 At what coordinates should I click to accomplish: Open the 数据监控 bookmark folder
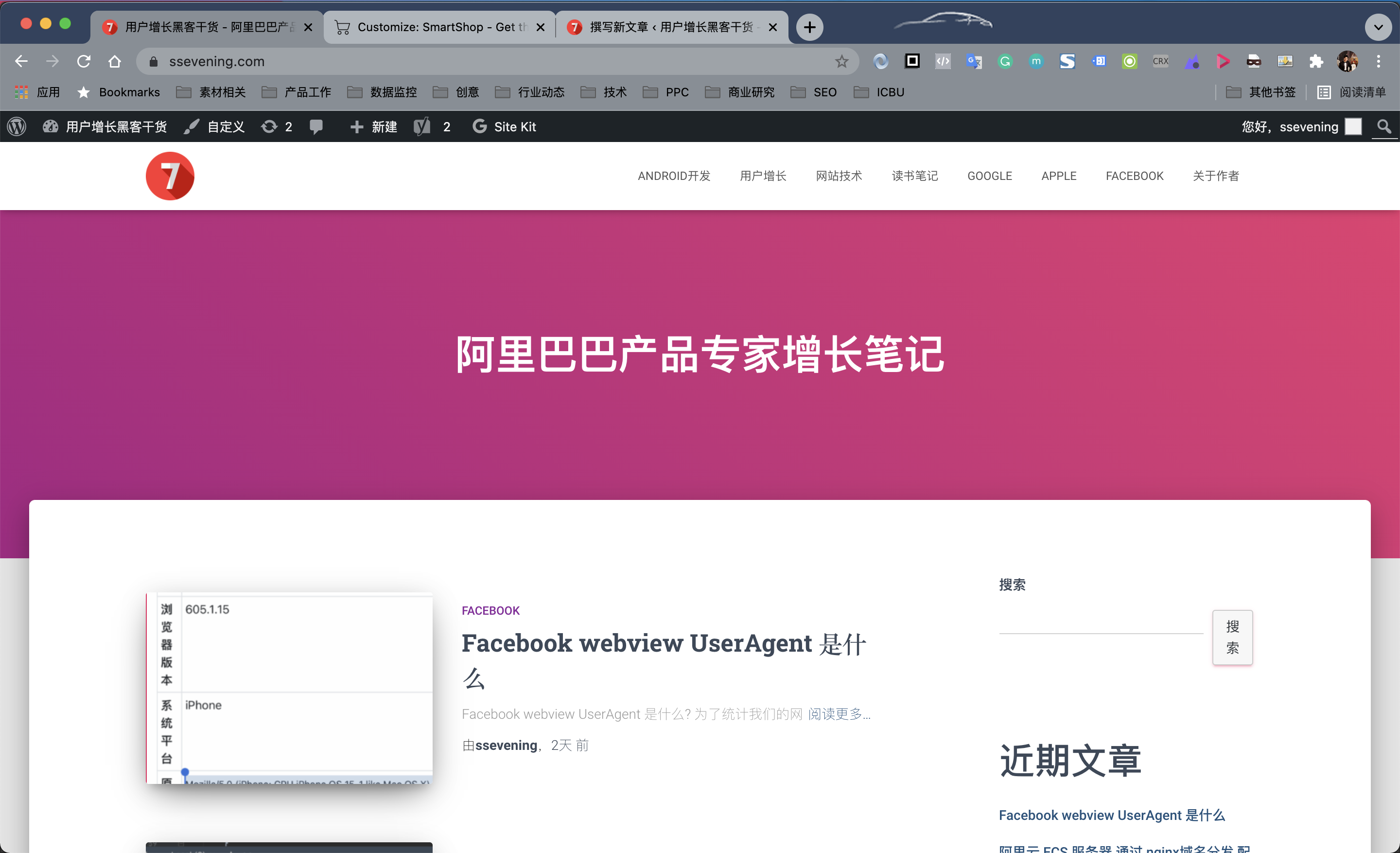pyautogui.click(x=382, y=92)
